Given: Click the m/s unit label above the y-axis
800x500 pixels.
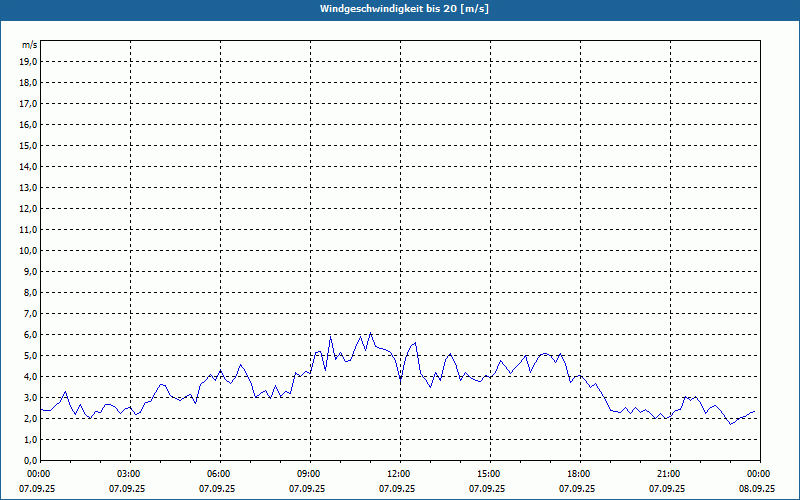Looking at the screenshot, I should 30,45.
